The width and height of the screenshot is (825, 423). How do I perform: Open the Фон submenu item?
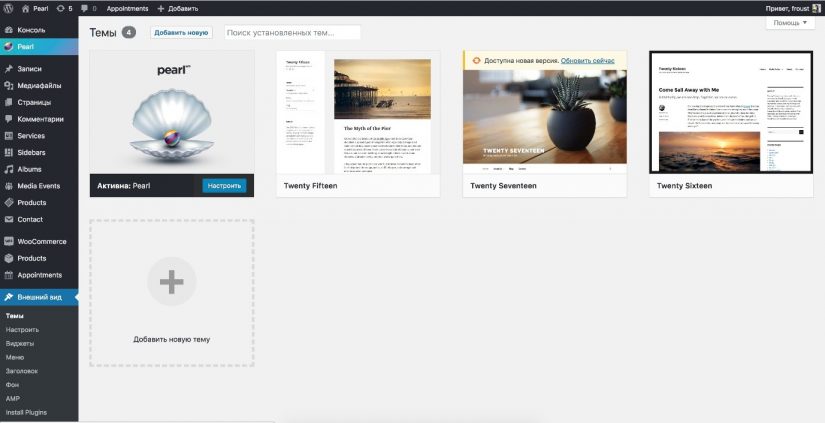click(x=12, y=385)
